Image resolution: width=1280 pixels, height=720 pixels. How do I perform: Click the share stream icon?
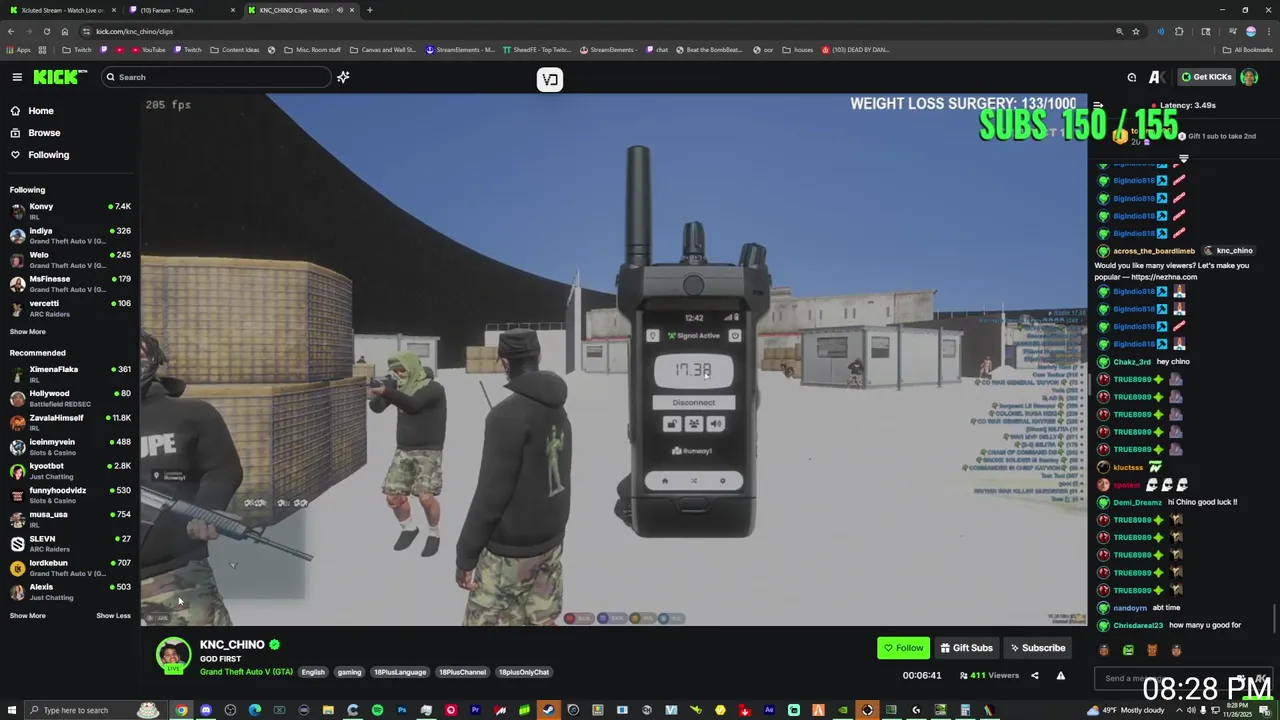(x=1035, y=676)
